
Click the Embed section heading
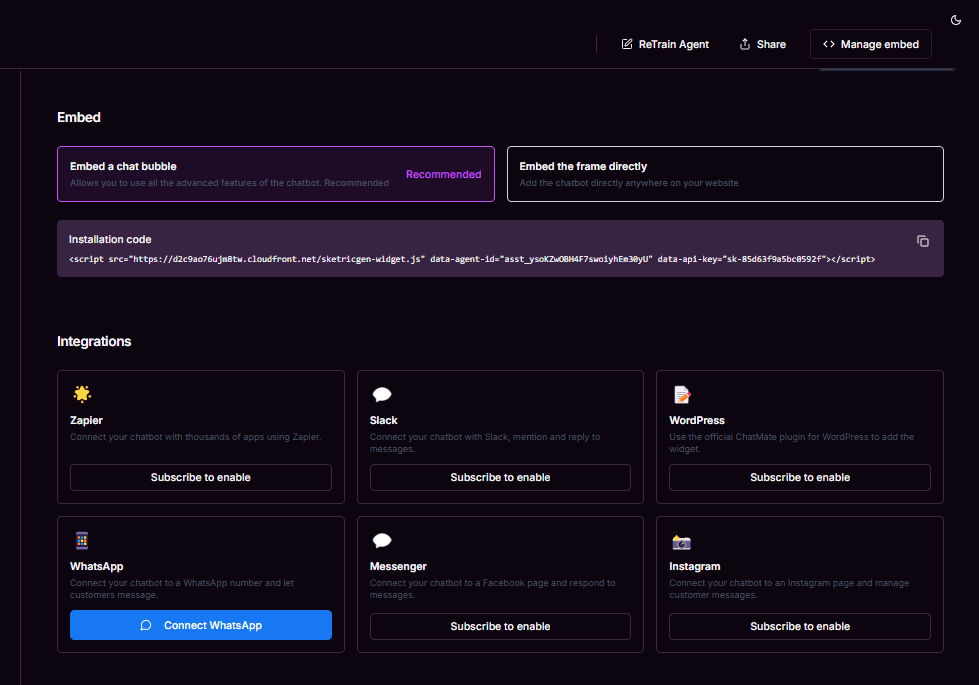79,117
